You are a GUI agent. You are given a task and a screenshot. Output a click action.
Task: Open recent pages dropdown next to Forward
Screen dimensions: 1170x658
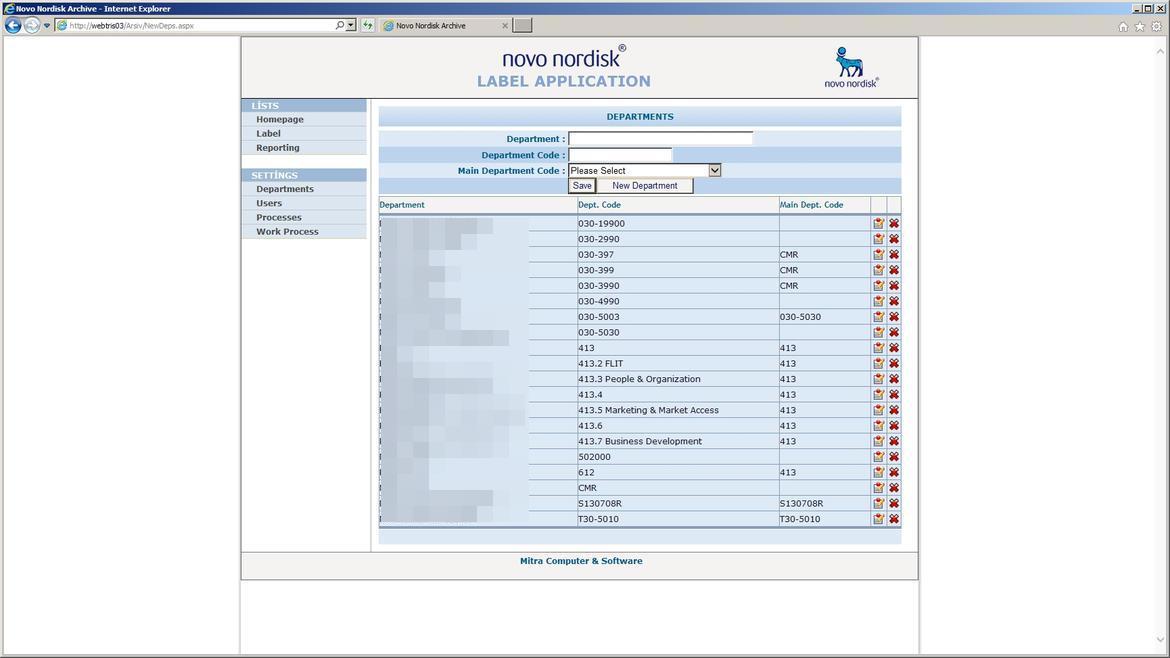46,25
